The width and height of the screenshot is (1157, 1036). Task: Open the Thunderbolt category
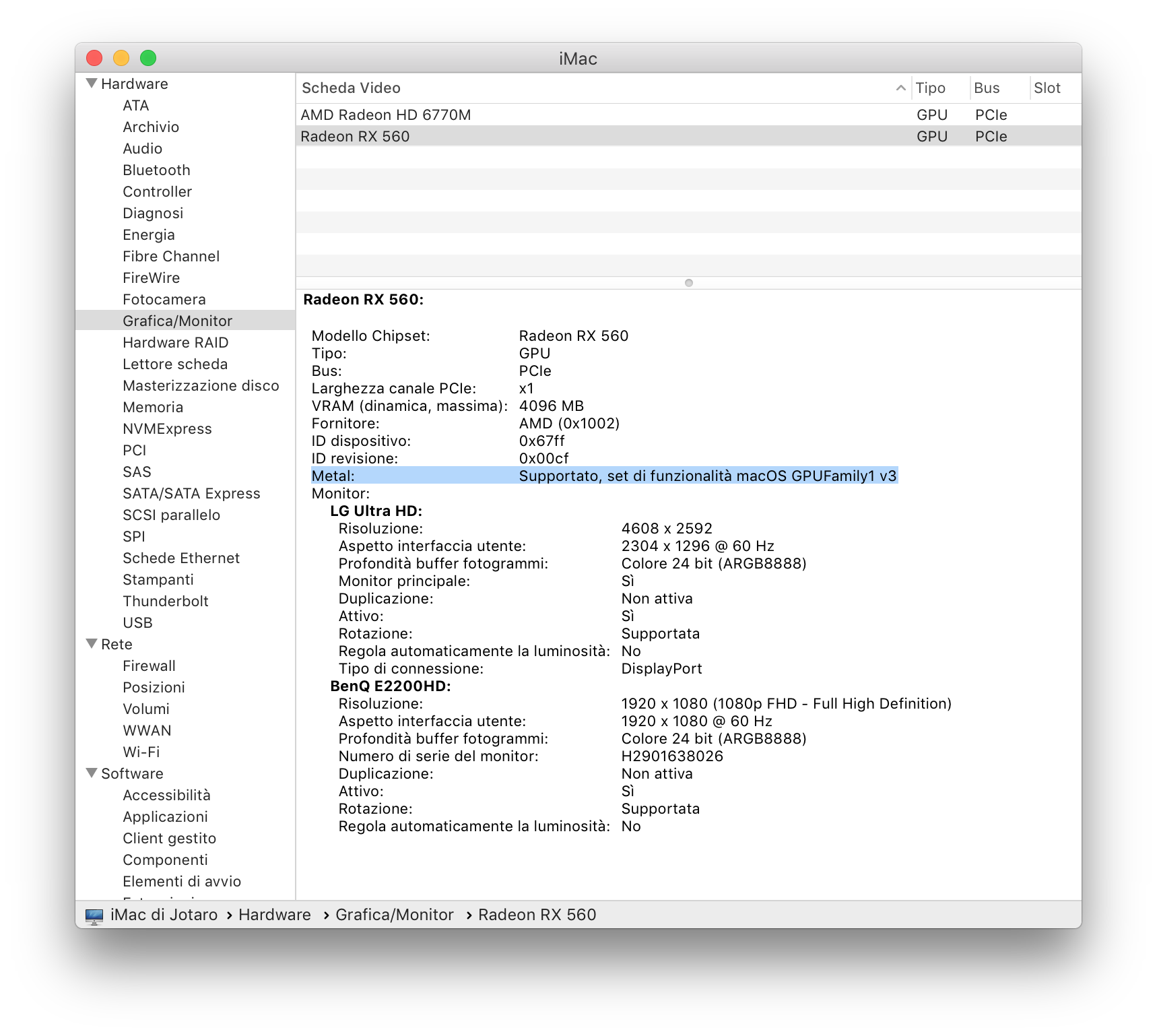click(166, 602)
